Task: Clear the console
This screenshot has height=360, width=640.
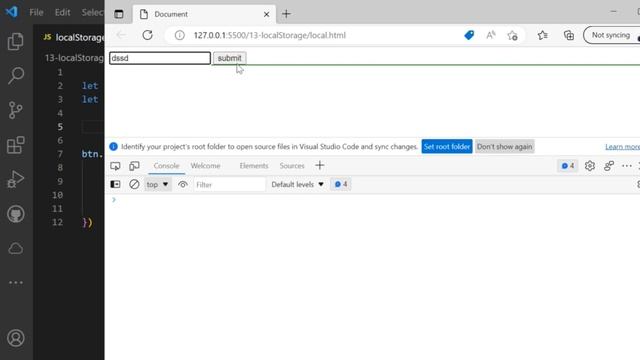Action: [134, 184]
